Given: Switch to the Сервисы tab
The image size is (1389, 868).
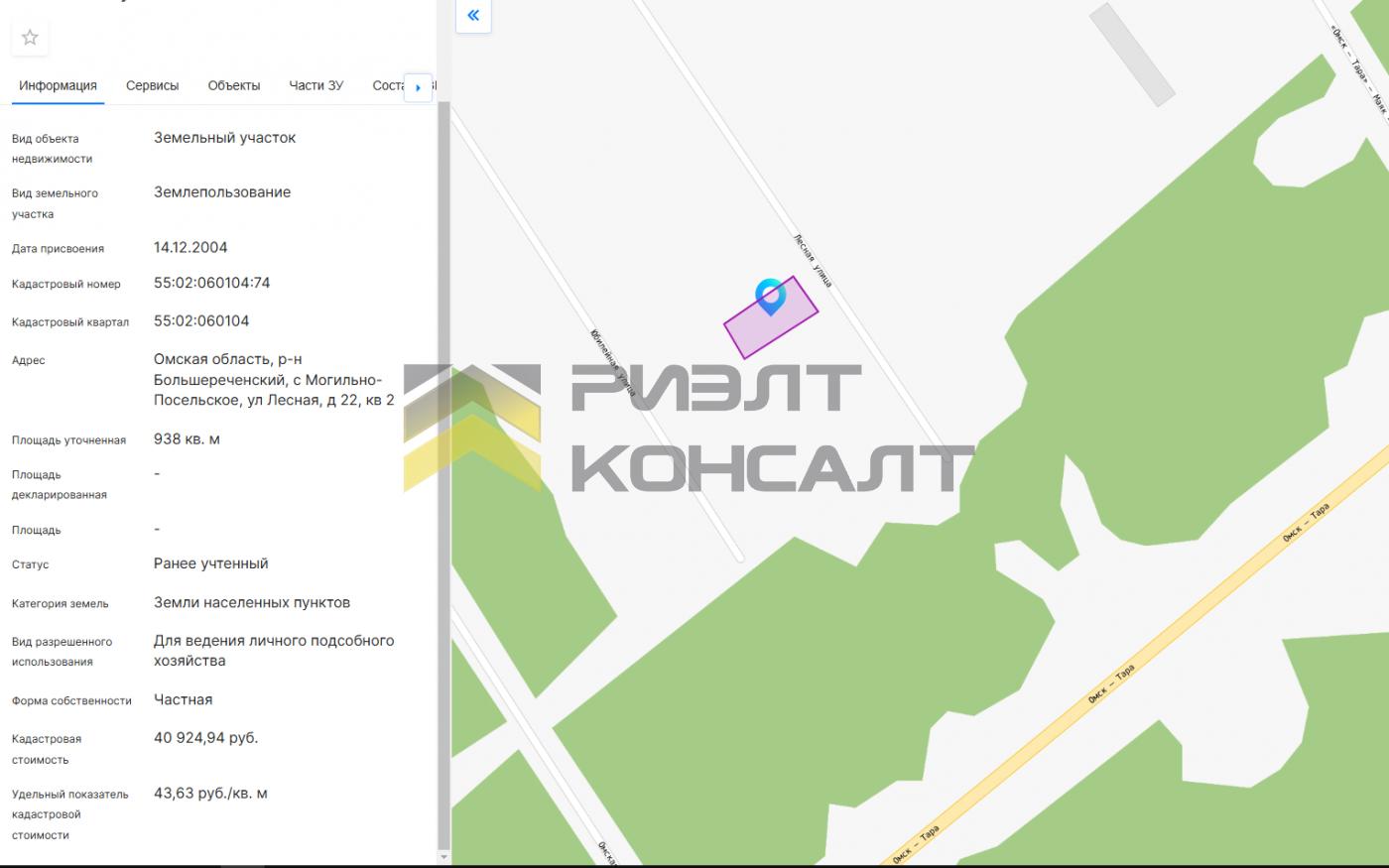Looking at the screenshot, I should pos(153,86).
